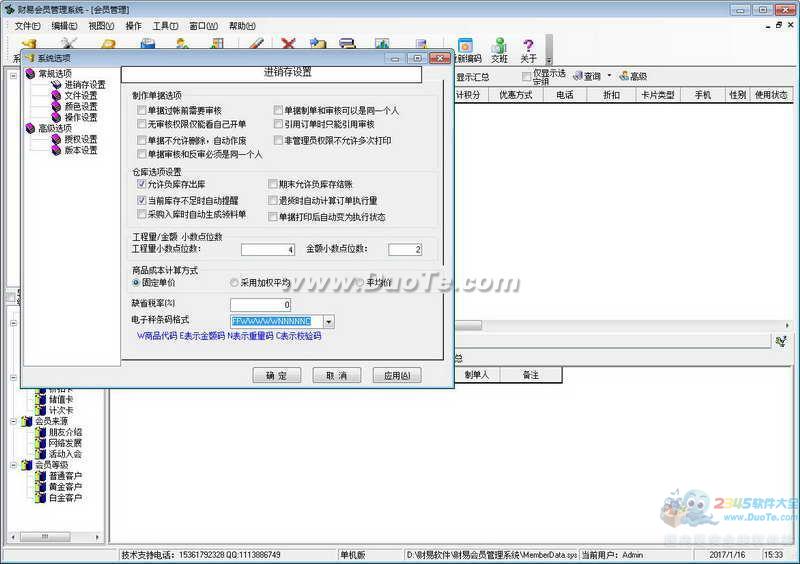Image resolution: width=800 pixels, height=564 pixels.
Task: Select the 网络发展 node icon
Action: (x=41, y=443)
